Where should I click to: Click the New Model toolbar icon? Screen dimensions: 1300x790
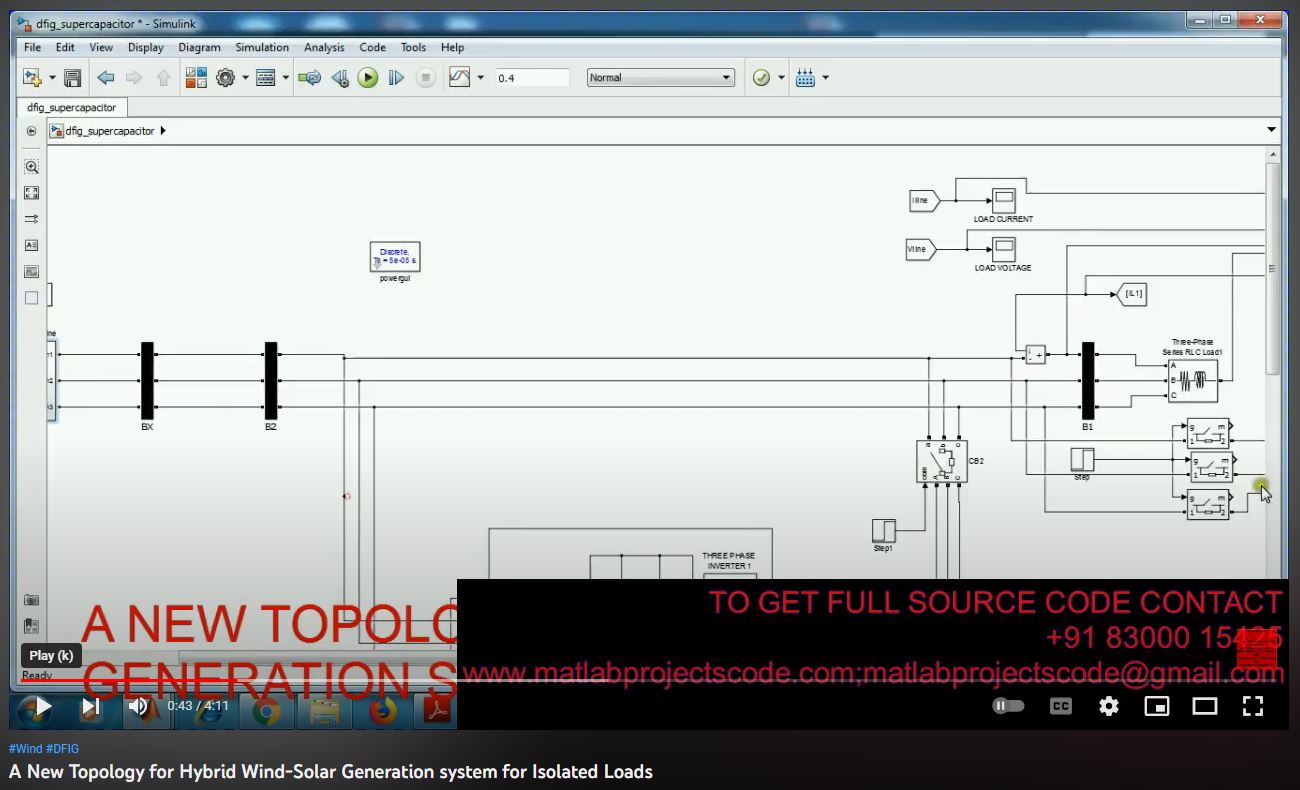click(x=31, y=78)
